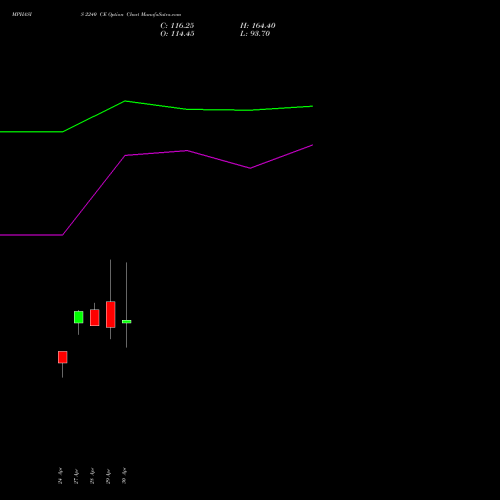Viewport: 500px width, 500px height.
Task: Select the tall red candlestick for 29 Apr
Action: [x=111, y=314]
